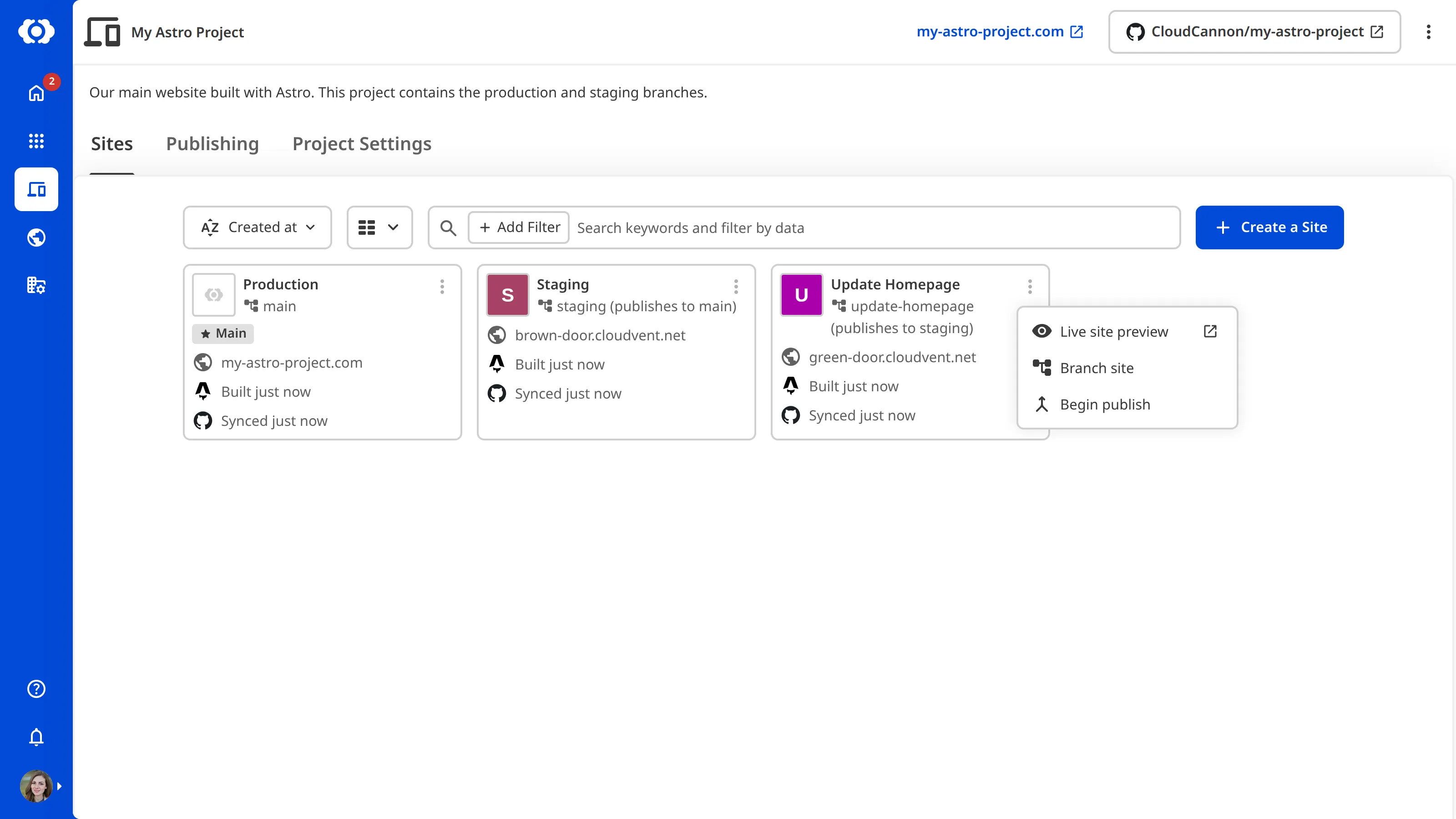Click the Add Filter button
The image size is (1456, 819).
519,227
